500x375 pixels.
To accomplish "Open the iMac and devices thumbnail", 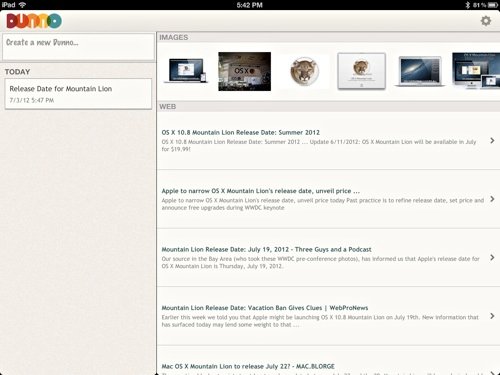I will [x=476, y=71].
